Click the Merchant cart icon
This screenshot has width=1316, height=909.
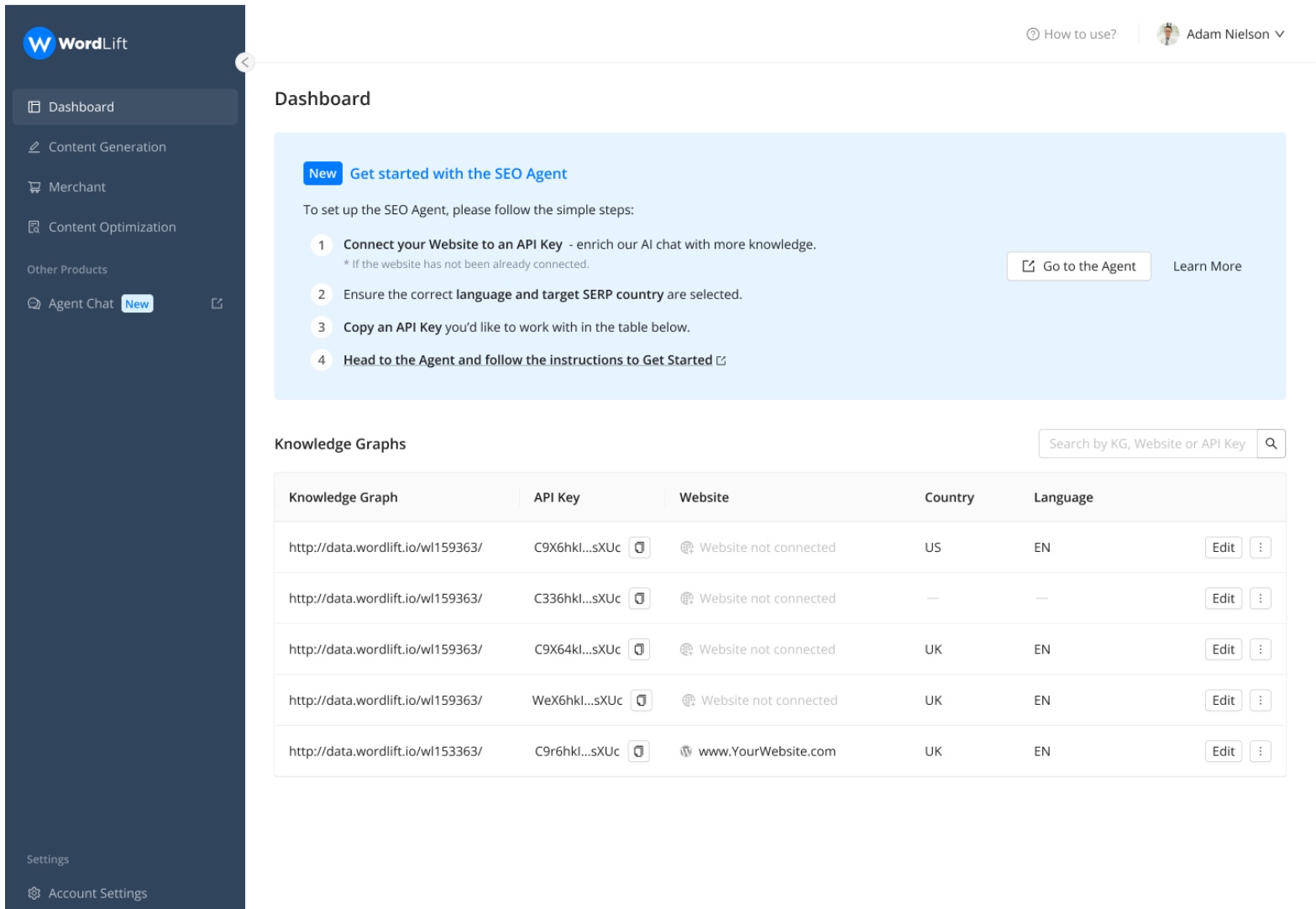point(34,187)
